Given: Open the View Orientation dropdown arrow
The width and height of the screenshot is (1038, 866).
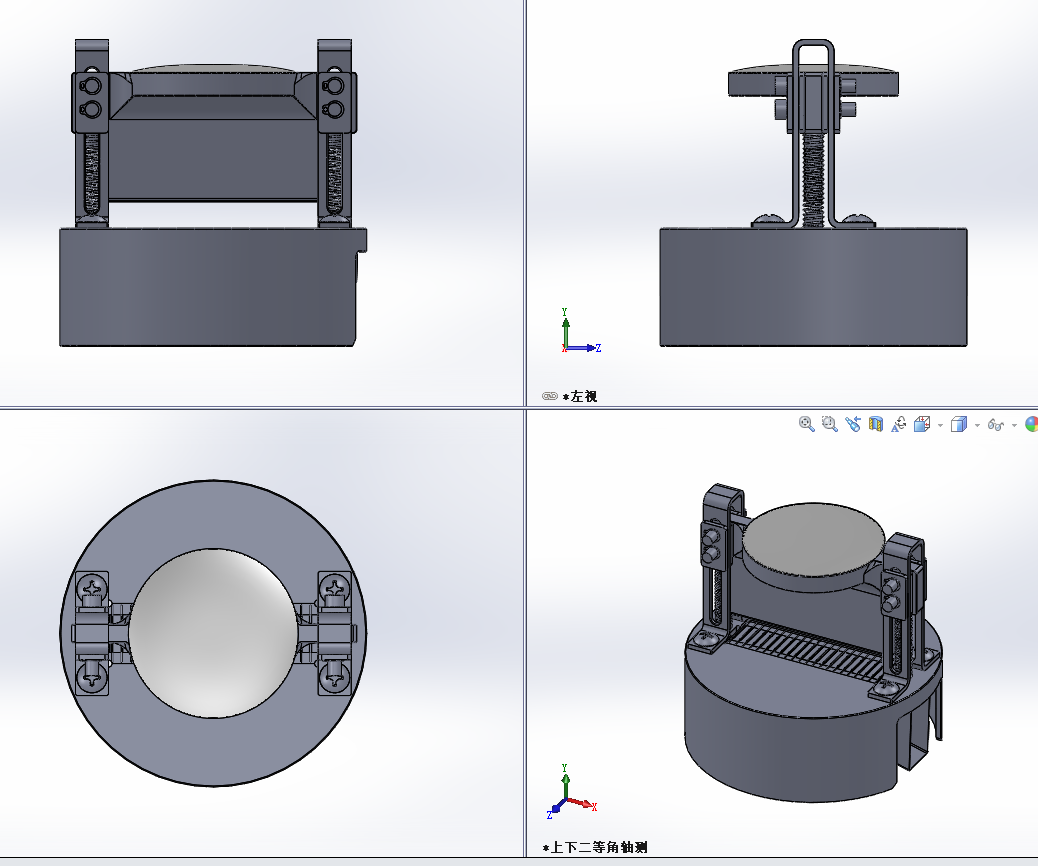Looking at the screenshot, I should (x=940, y=425).
